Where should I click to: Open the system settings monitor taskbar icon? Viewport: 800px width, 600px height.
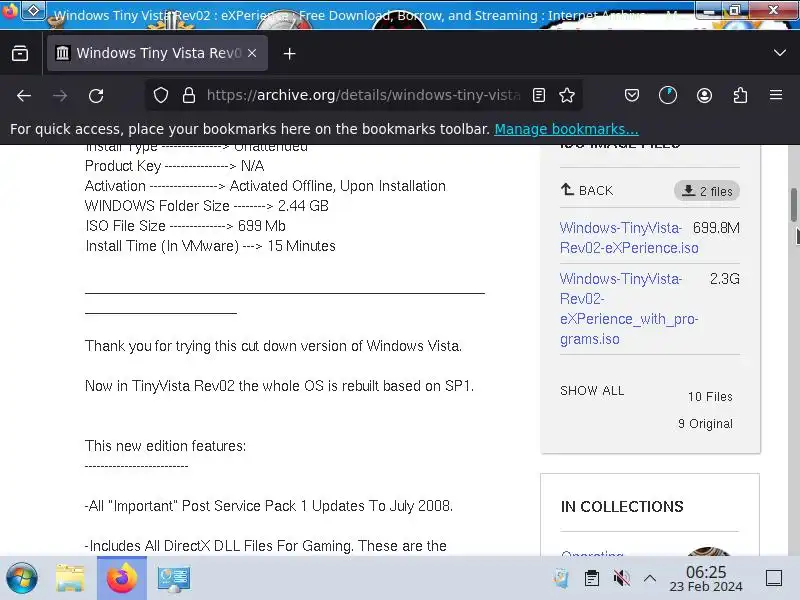point(173,578)
